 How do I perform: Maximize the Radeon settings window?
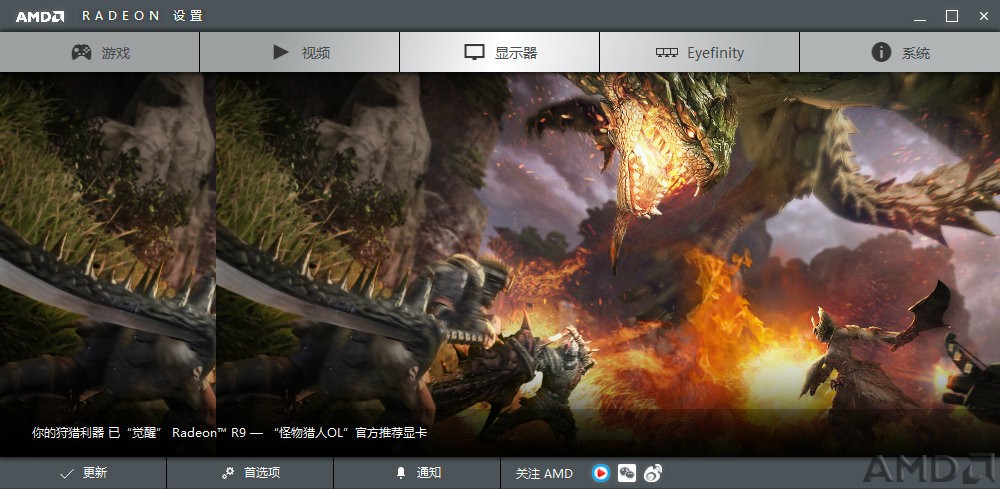952,17
